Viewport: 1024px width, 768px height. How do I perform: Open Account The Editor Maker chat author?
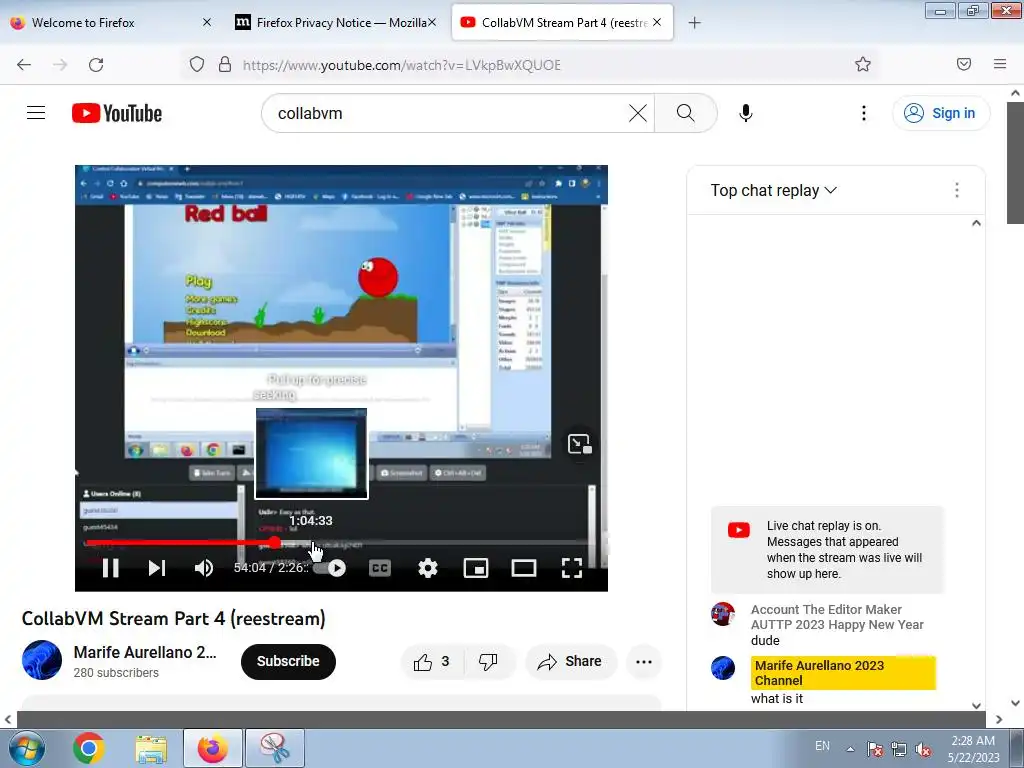(x=837, y=617)
